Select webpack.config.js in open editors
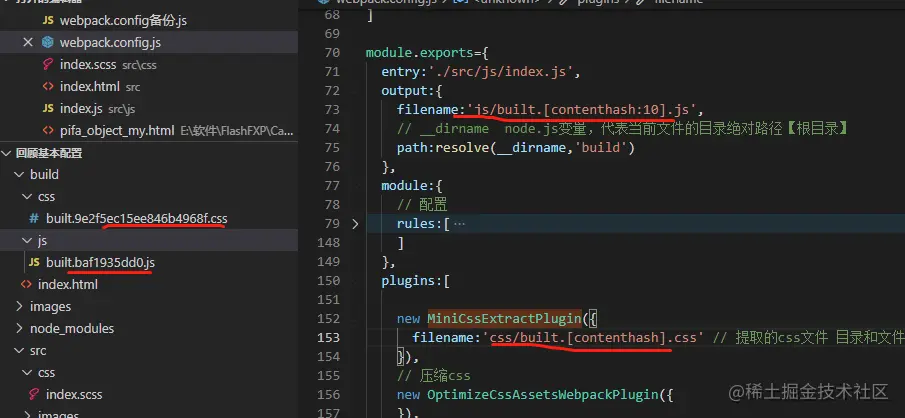The image size is (905, 418). [110, 43]
